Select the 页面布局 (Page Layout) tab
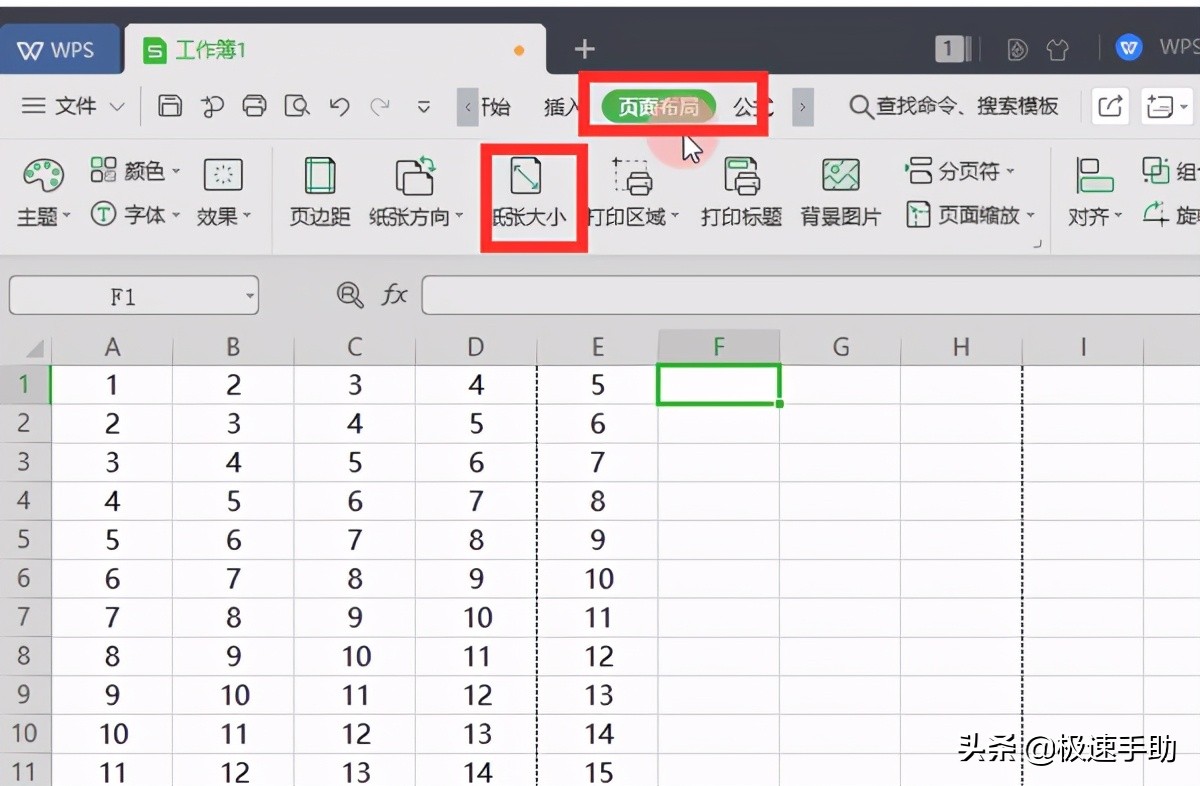The width and height of the screenshot is (1200, 786). coord(658,106)
